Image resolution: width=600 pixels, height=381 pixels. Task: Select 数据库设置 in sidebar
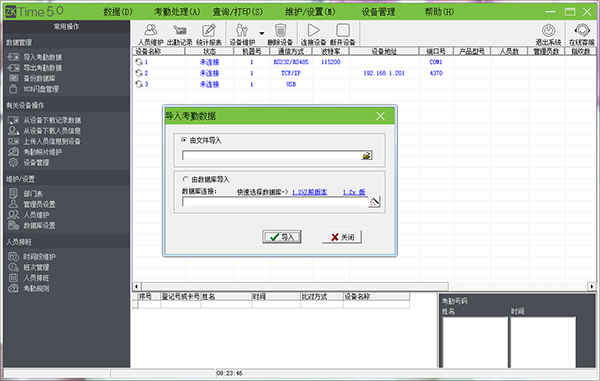tap(32, 226)
